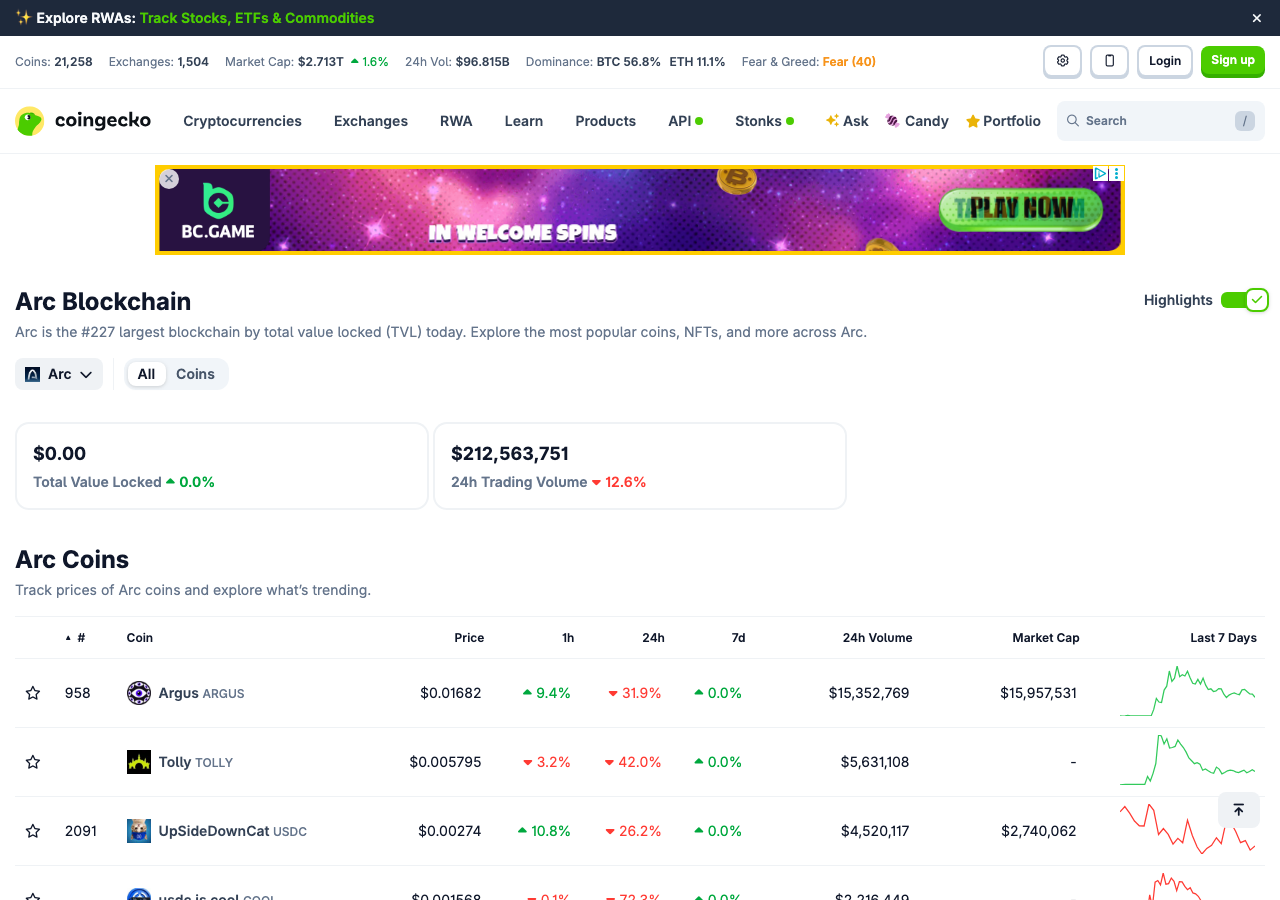
Task: Click UpSideDownCat market cap $2,740,062
Action: pos(1039,831)
